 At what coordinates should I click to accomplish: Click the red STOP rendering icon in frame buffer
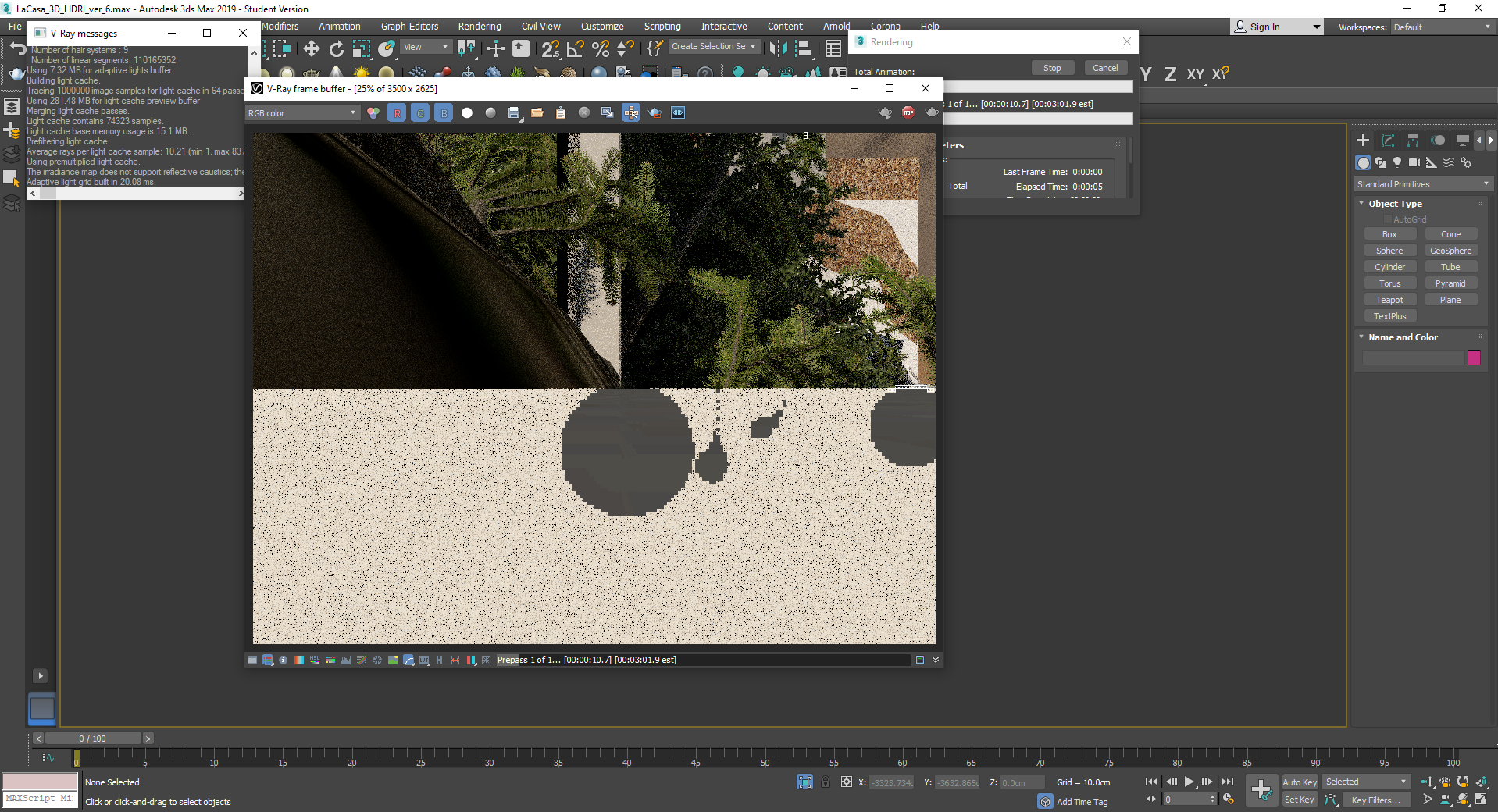click(908, 113)
